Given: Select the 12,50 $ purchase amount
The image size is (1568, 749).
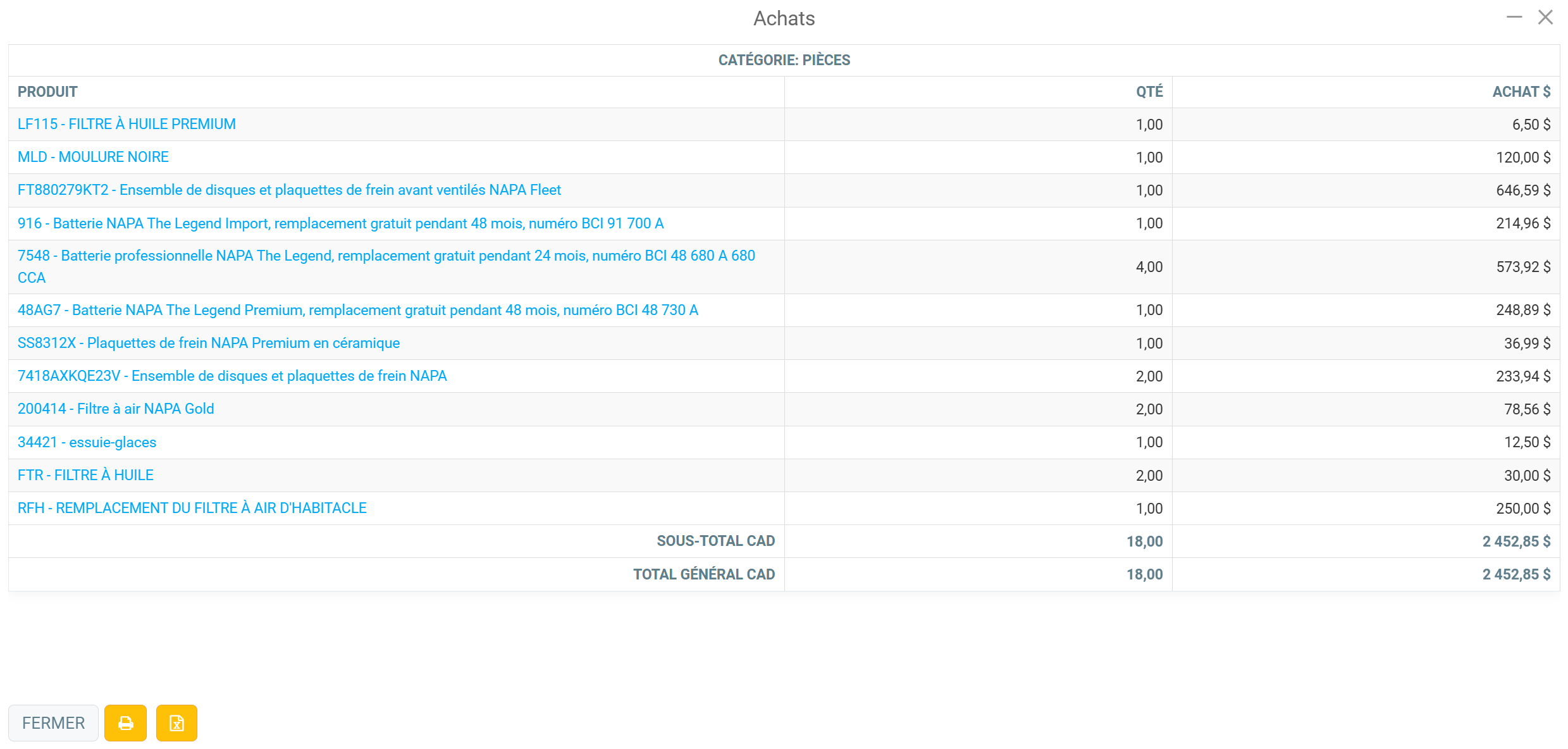Looking at the screenshot, I should (1527, 442).
